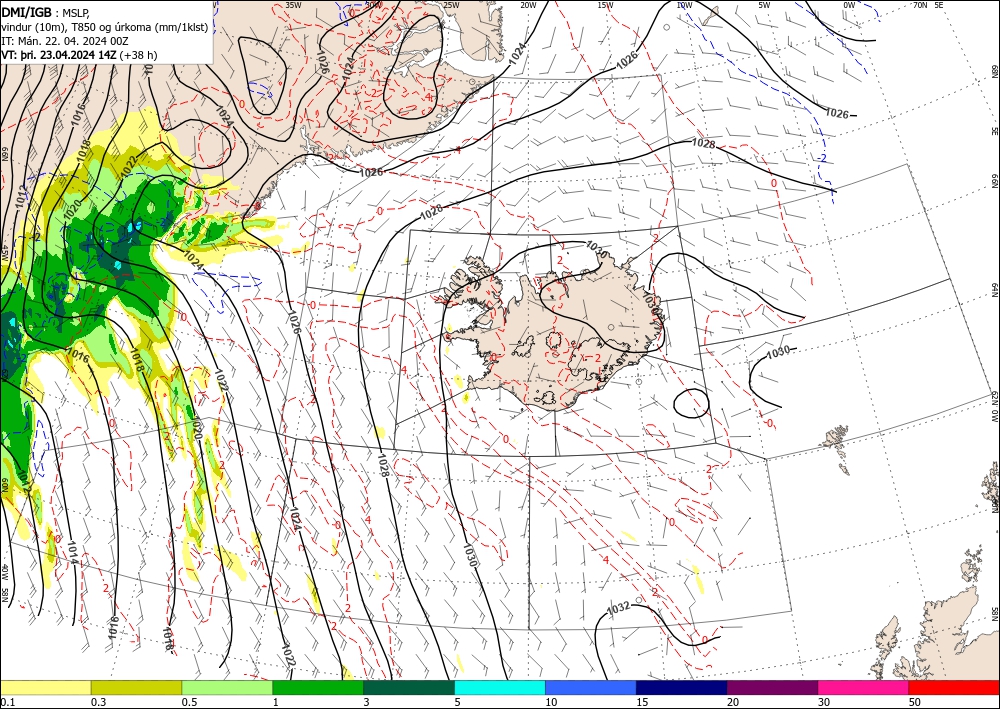1000x709 pixels.
Task: Choose the navy 15–20 legend swatch
Action: [x=682, y=687]
